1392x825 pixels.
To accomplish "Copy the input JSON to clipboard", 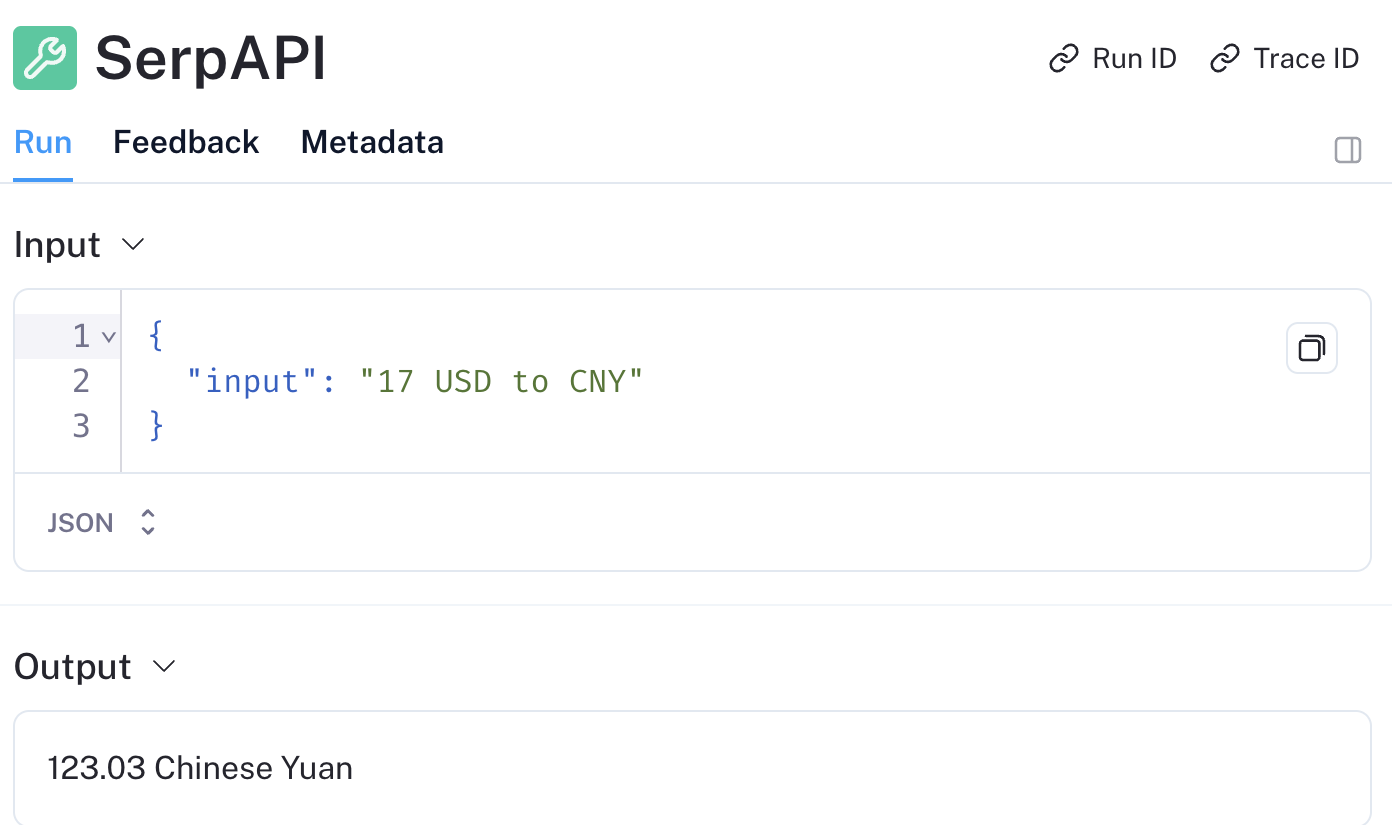I will 1311,348.
